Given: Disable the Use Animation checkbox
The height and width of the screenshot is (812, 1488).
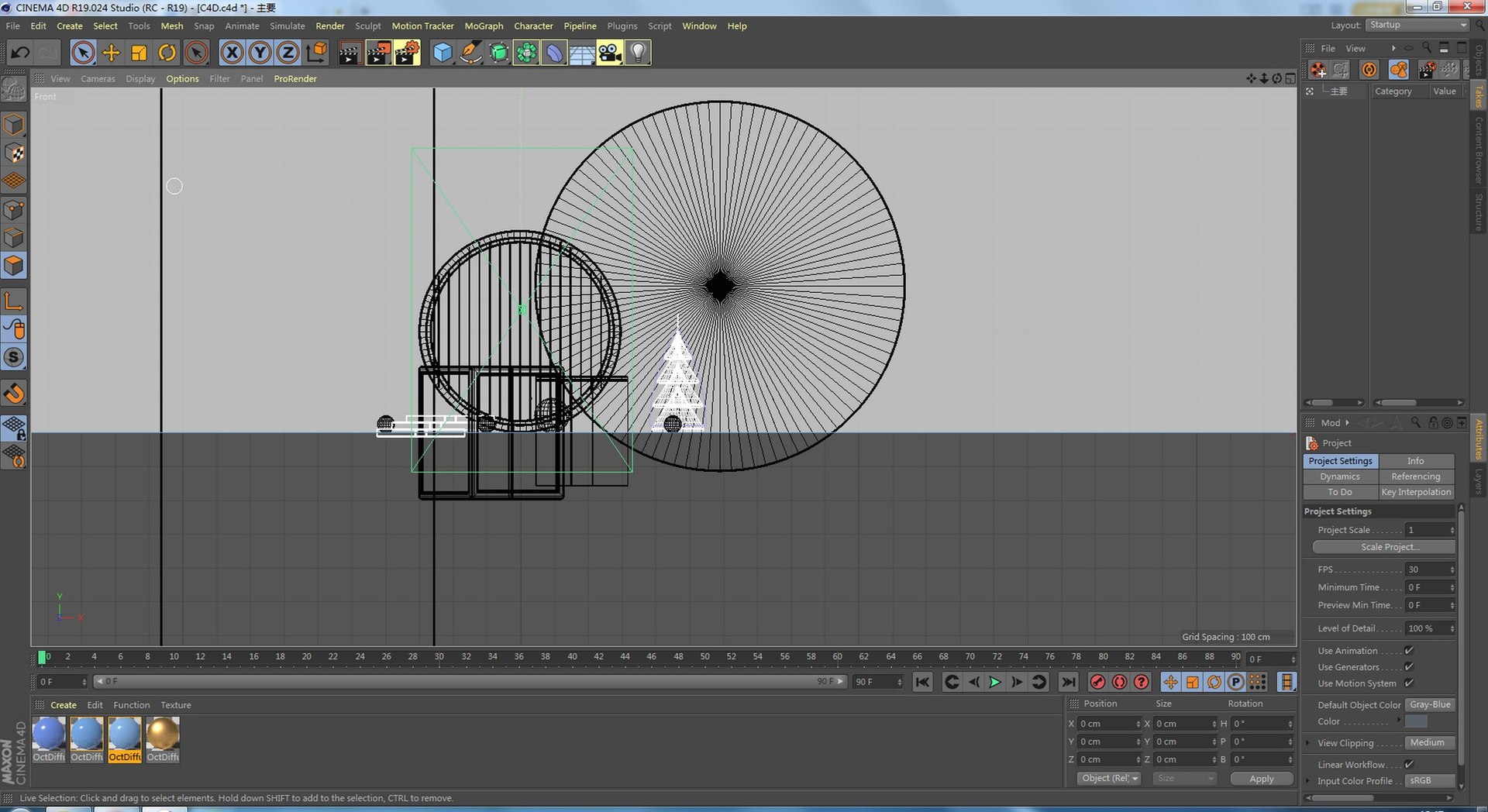Looking at the screenshot, I should click(x=1409, y=651).
